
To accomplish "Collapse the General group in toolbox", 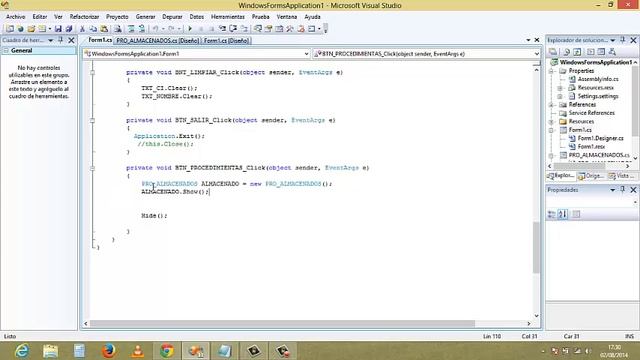I will 6,51.
